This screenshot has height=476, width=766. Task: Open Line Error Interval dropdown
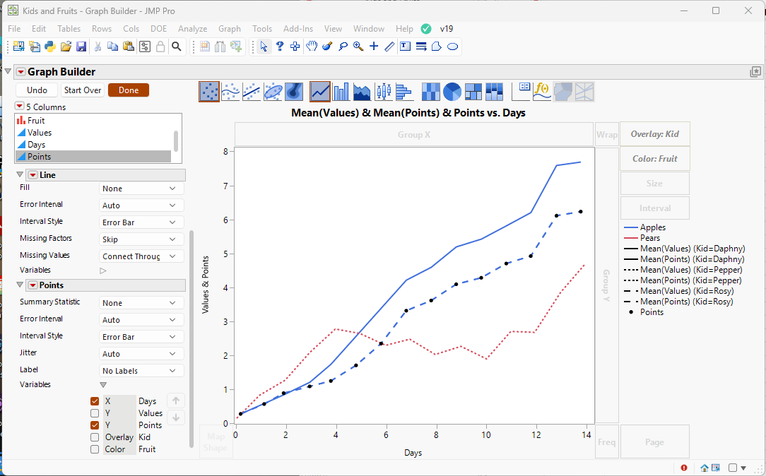[x=141, y=206]
